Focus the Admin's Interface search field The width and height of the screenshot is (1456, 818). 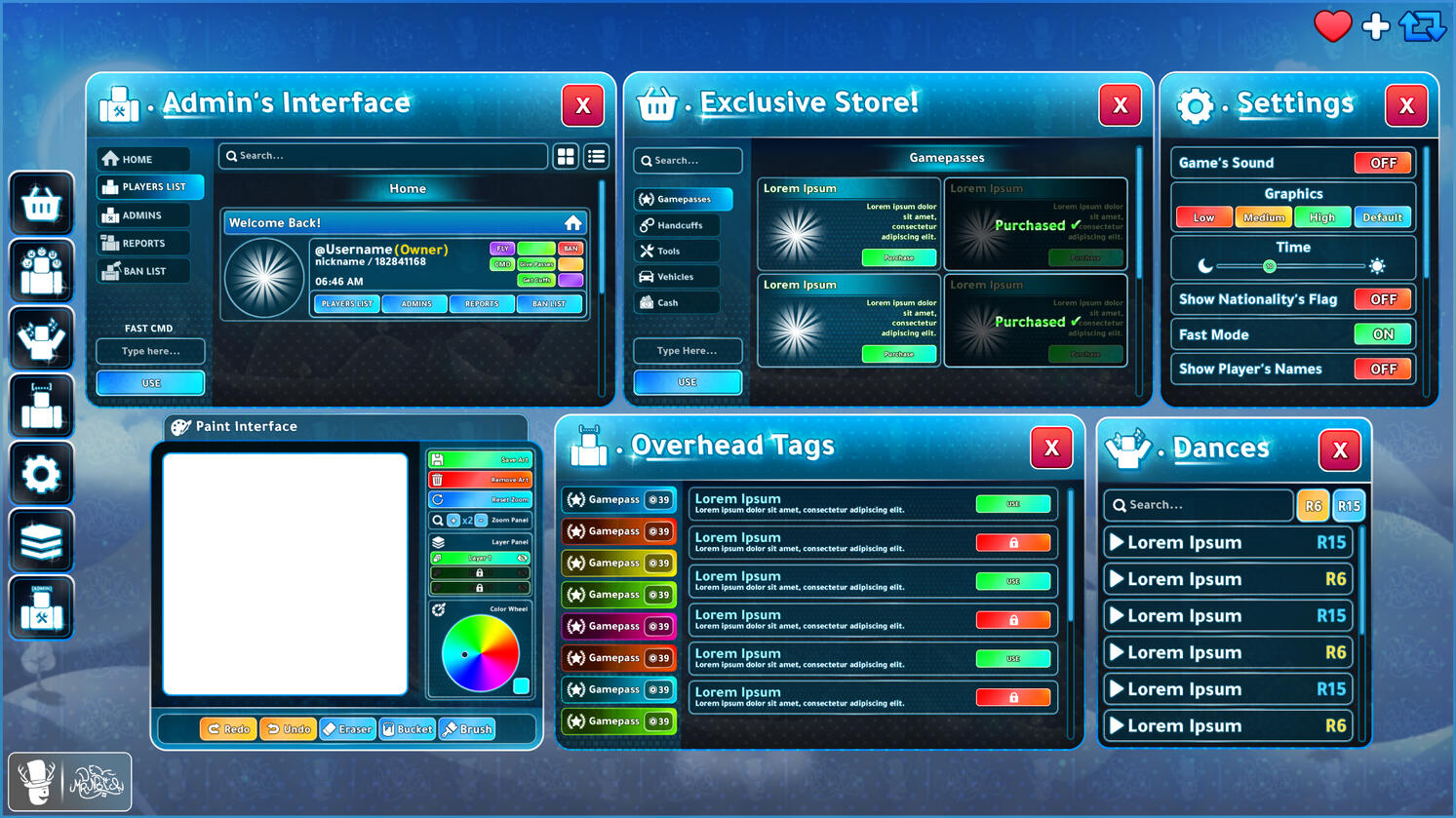tap(383, 156)
